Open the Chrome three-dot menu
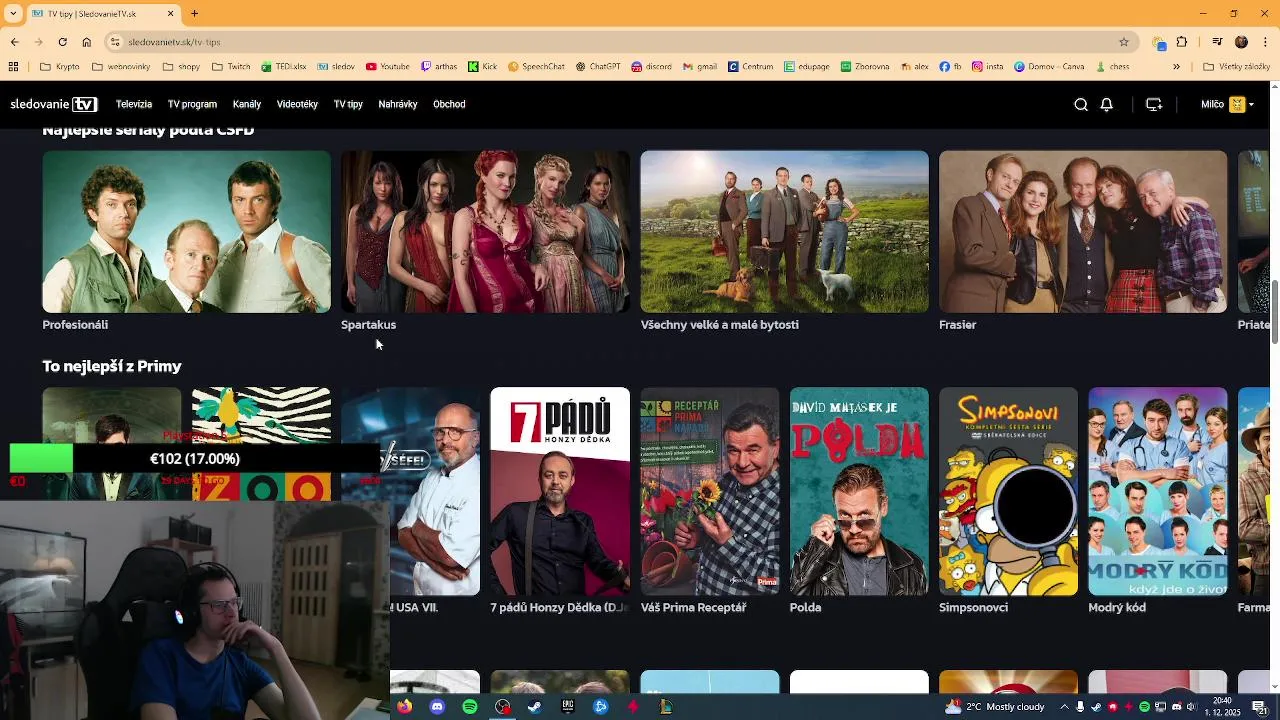The image size is (1280, 720). [x=1265, y=42]
